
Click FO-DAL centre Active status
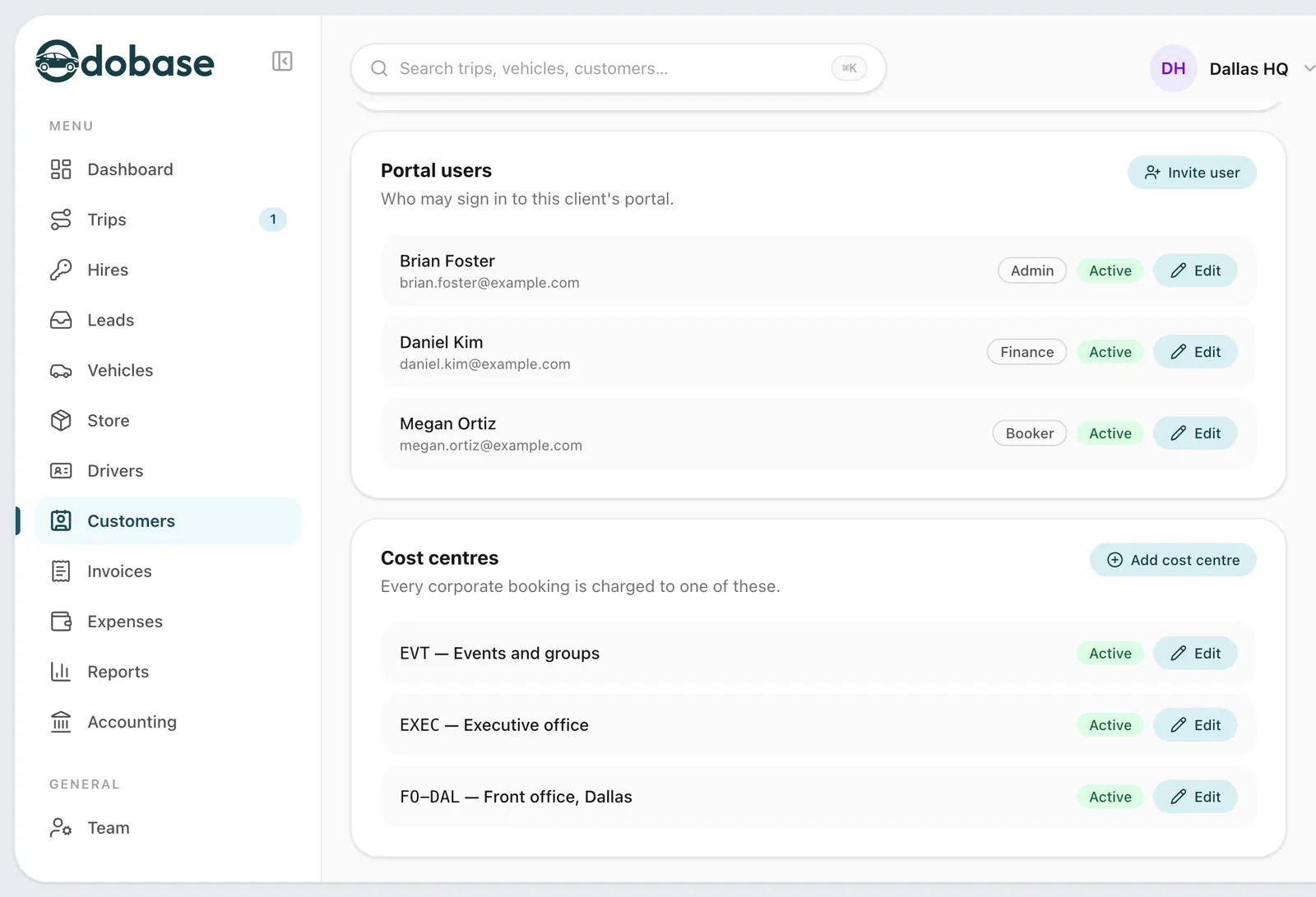click(1110, 797)
